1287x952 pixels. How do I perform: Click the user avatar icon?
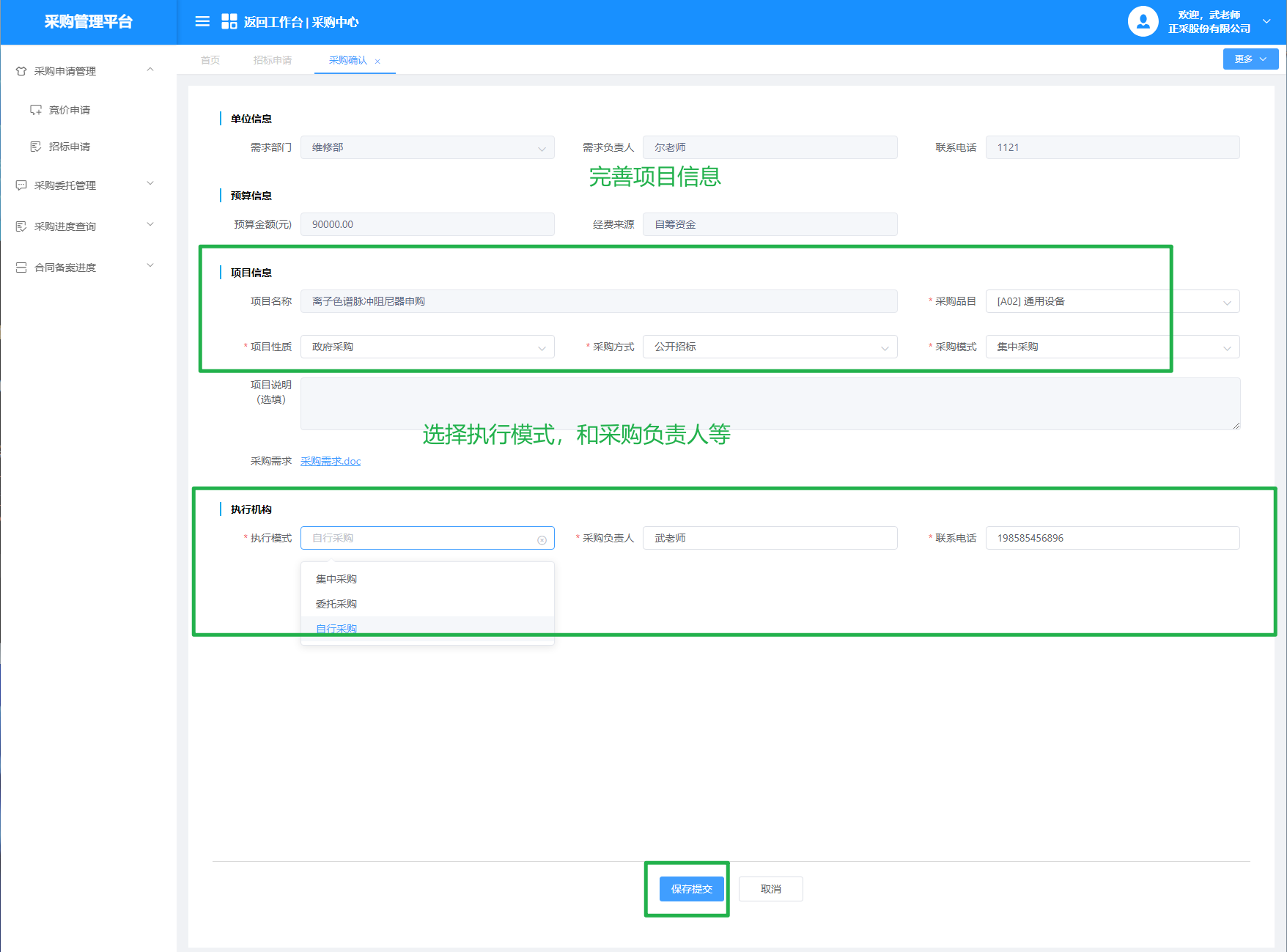coord(1143,22)
